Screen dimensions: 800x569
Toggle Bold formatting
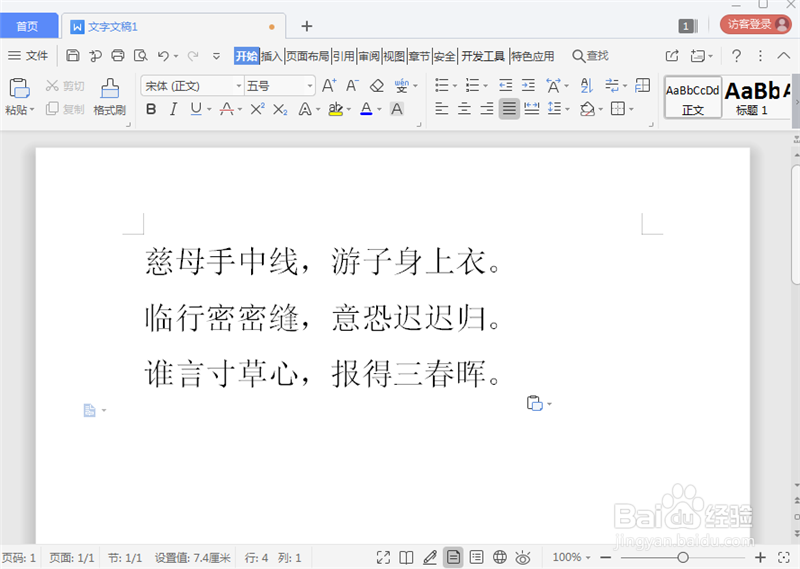151,109
